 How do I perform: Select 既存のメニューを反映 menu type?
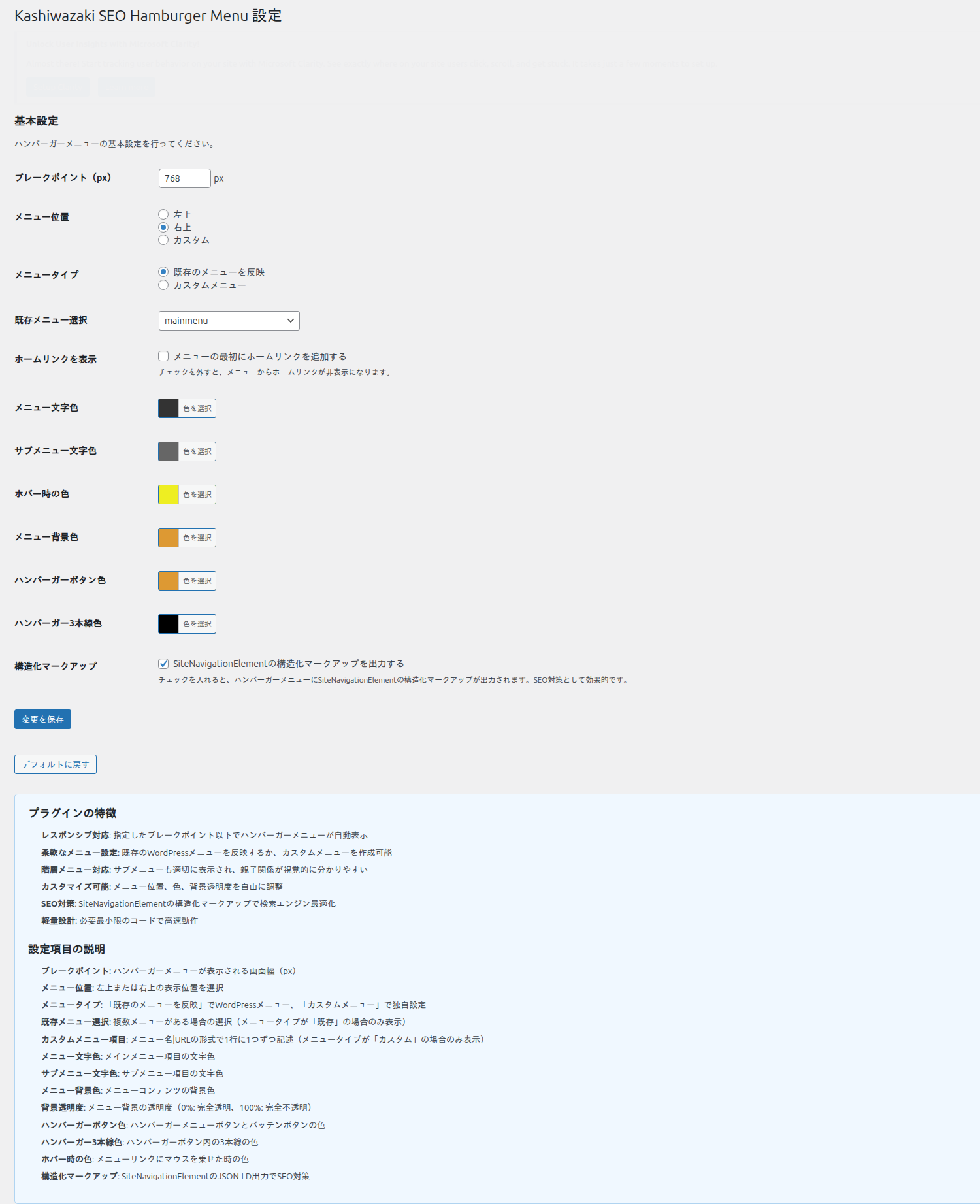click(x=163, y=272)
